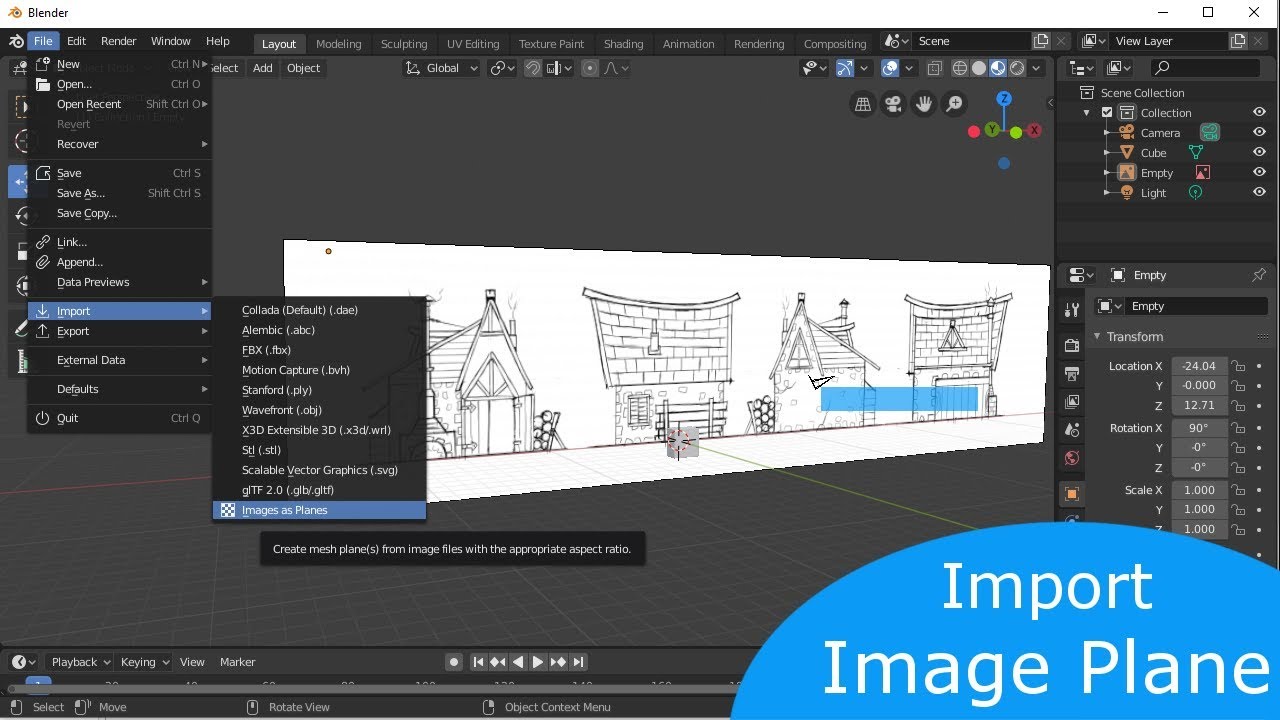Collapse the Transform panel
Screen dimensions: 1280x720
pyautogui.click(x=1097, y=337)
